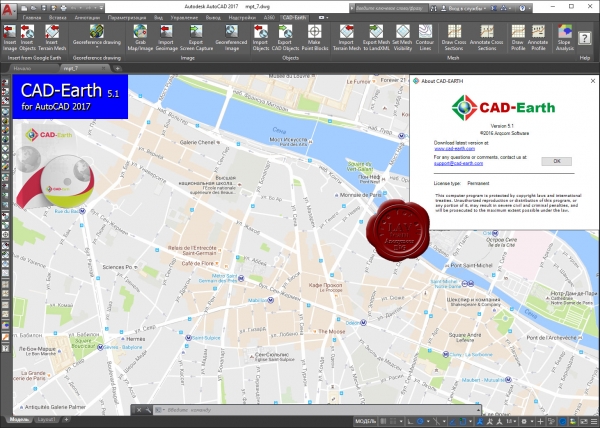The image size is (600, 428).
Task: Select the Annotate Profile tool
Action: click(x=538, y=37)
